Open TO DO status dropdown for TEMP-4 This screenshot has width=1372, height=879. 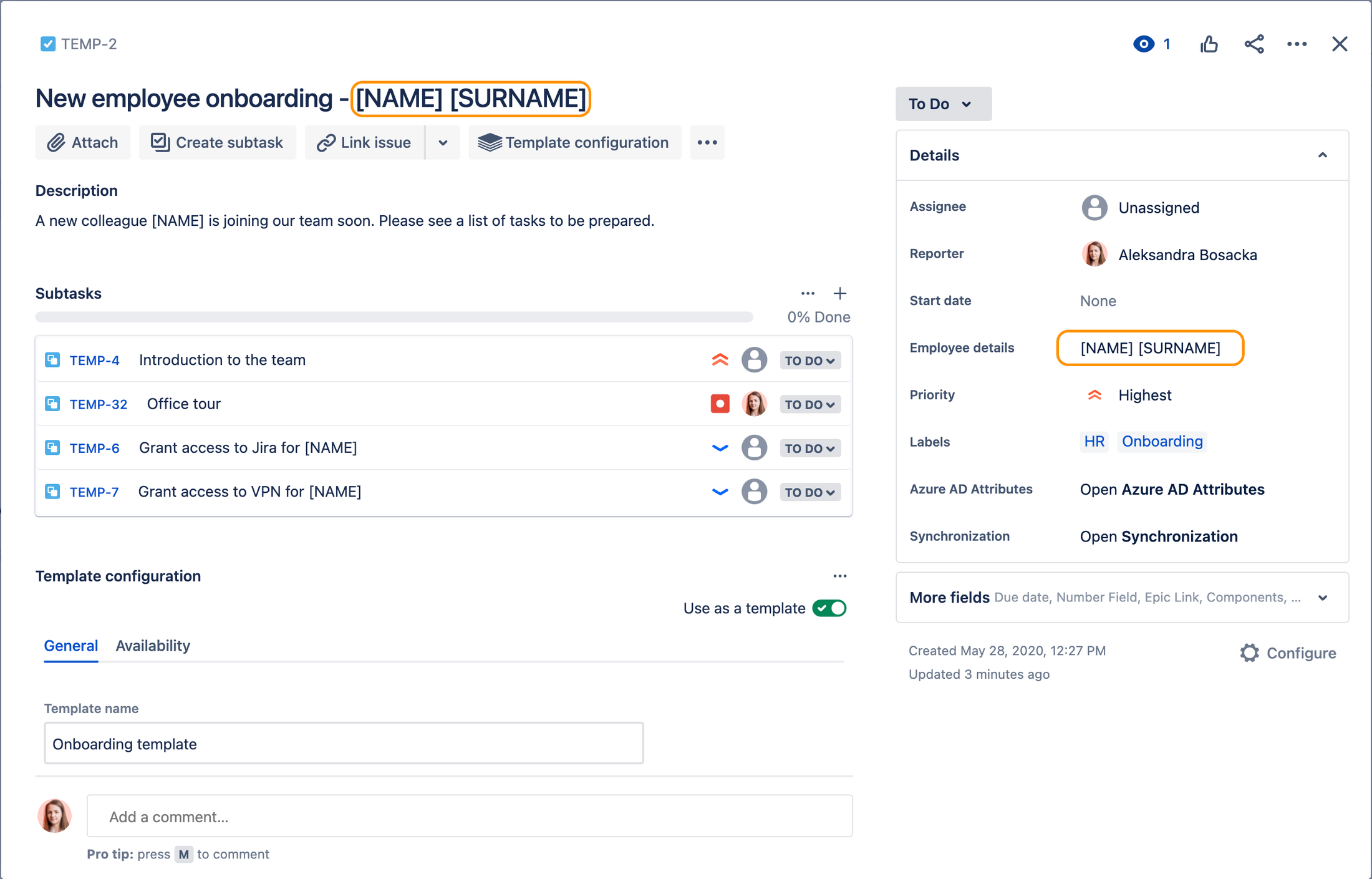(x=809, y=361)
